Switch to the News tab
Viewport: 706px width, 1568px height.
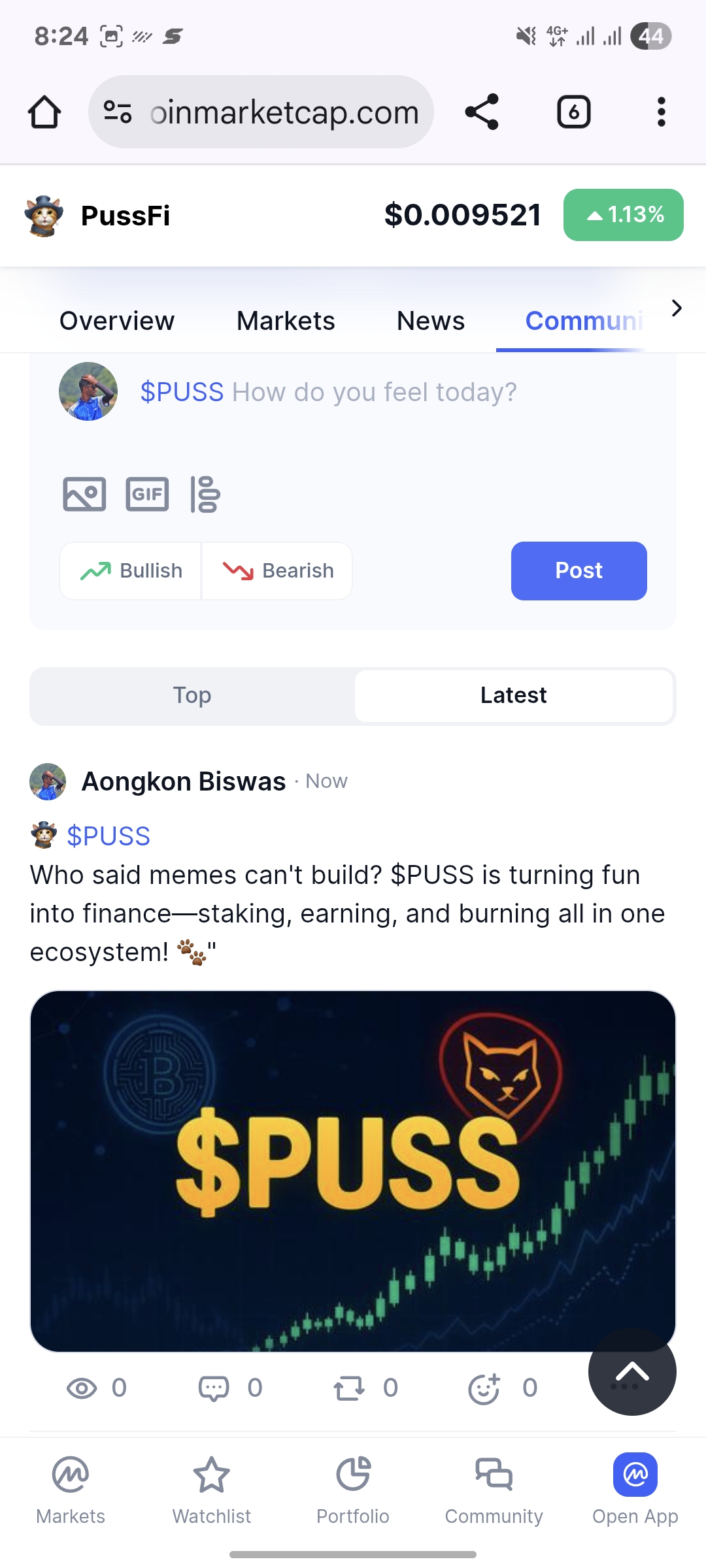(431, 321)
